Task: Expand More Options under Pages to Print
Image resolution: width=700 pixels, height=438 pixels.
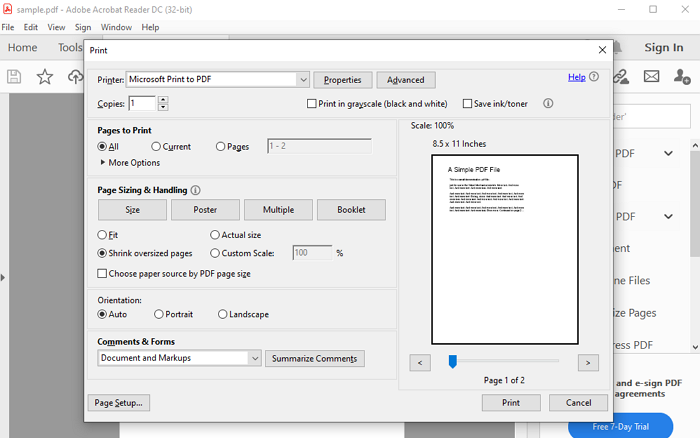Action: (103, 163)
